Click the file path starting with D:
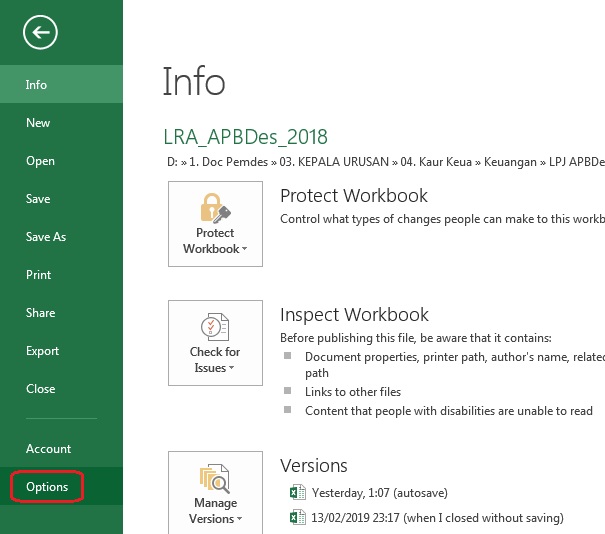Viewport: 605px width, 534px height. [x=386, y=162]
